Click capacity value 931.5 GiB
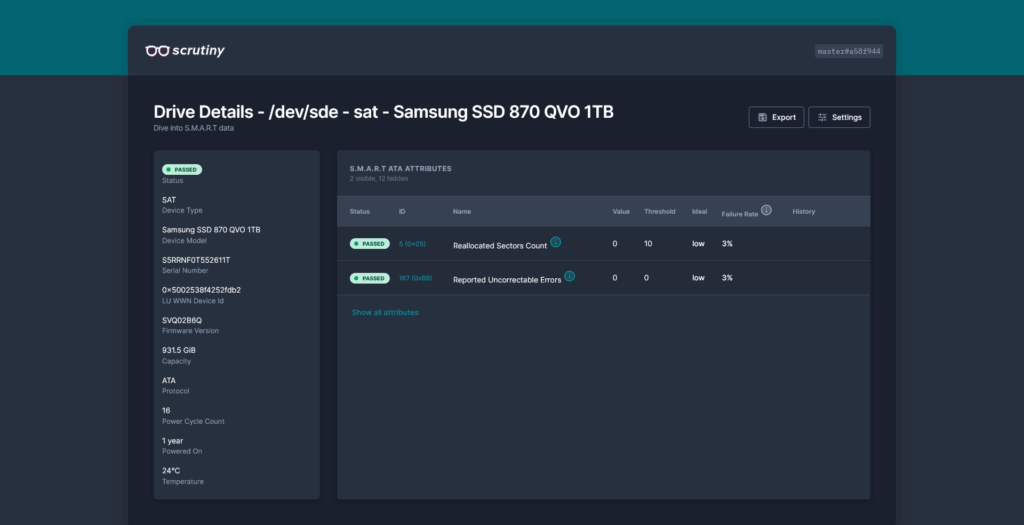 pos(179,350)
